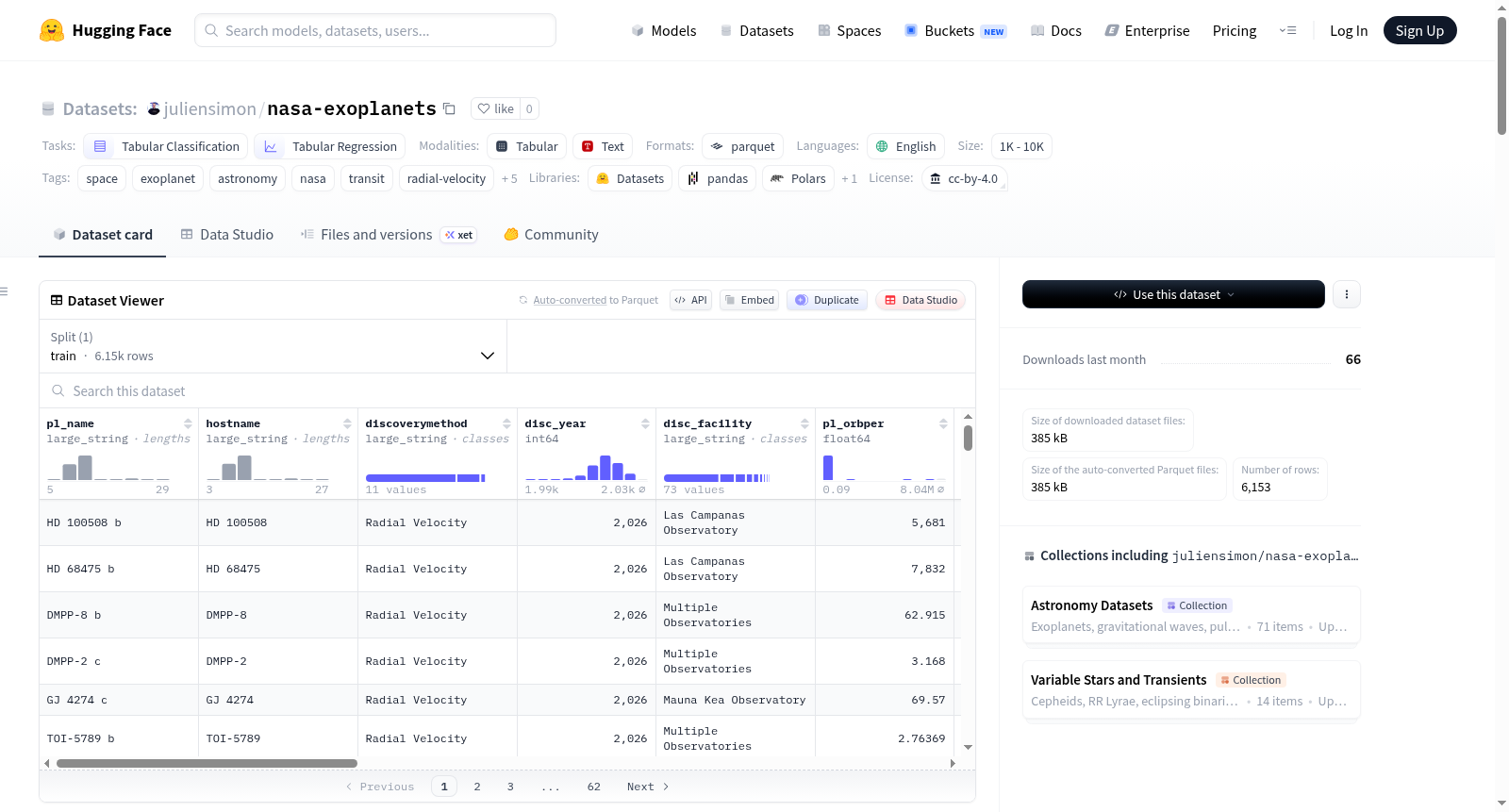Focus the Search this dataset field
The image size is (1509, 812).
coord(507,390)
